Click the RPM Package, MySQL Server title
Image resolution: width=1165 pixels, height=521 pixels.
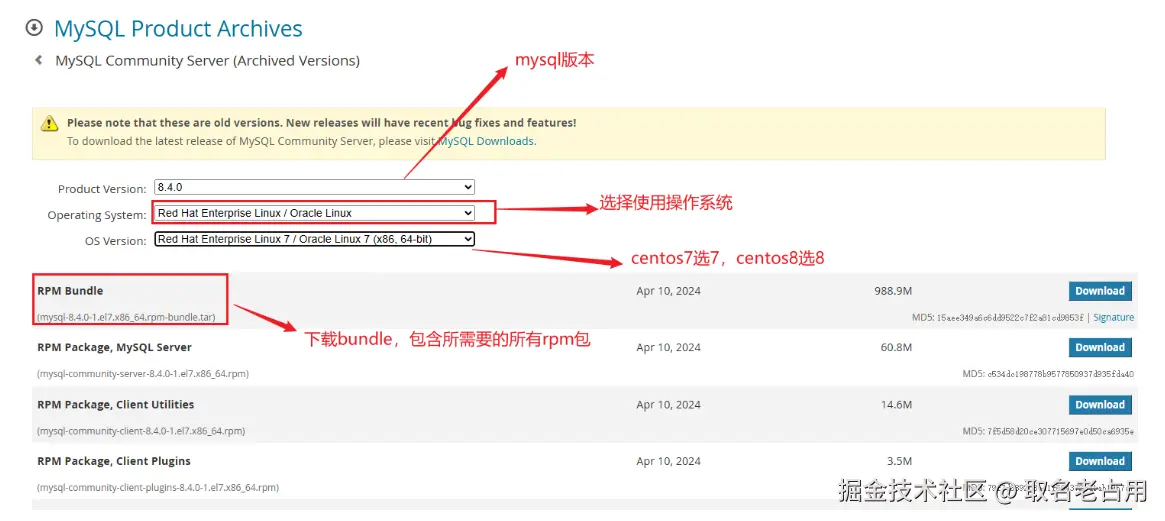pyautogui.click(x=114, y=347)
